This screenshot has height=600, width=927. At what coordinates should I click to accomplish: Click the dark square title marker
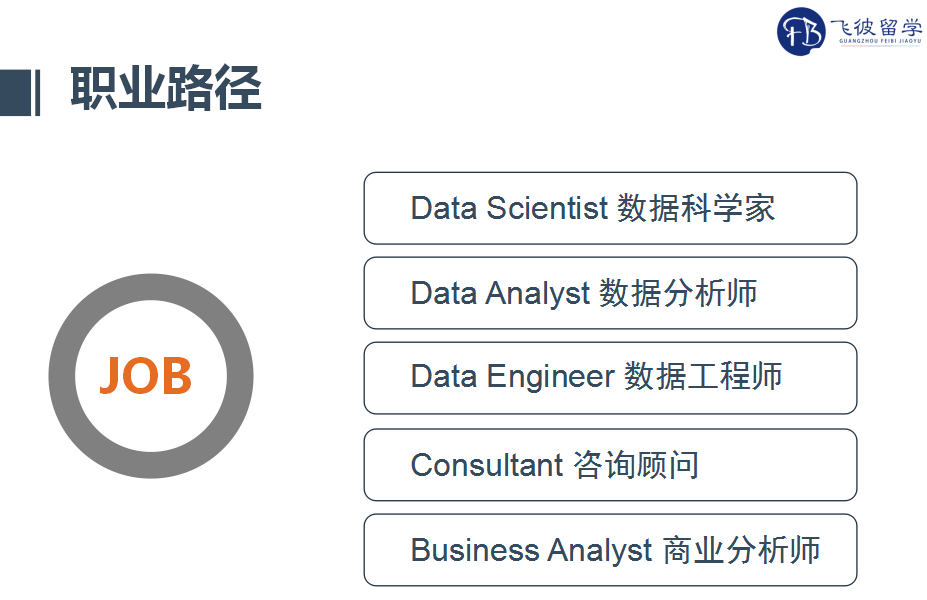[15, 93]
